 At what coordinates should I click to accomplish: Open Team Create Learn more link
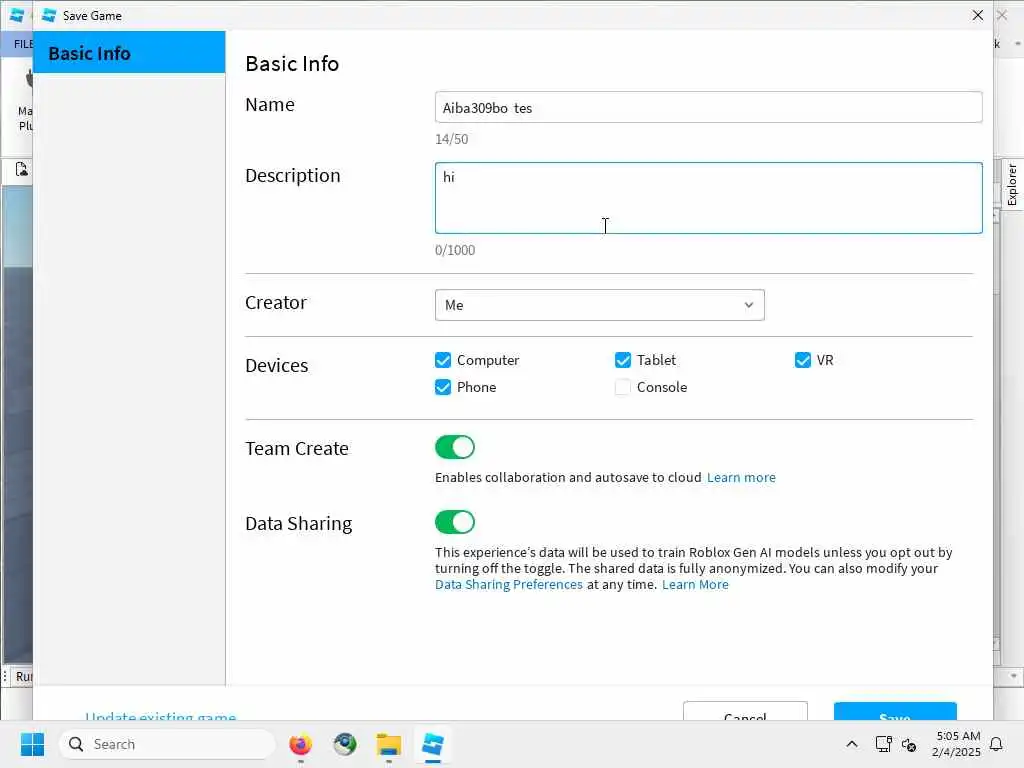click(x=741, y=477)
